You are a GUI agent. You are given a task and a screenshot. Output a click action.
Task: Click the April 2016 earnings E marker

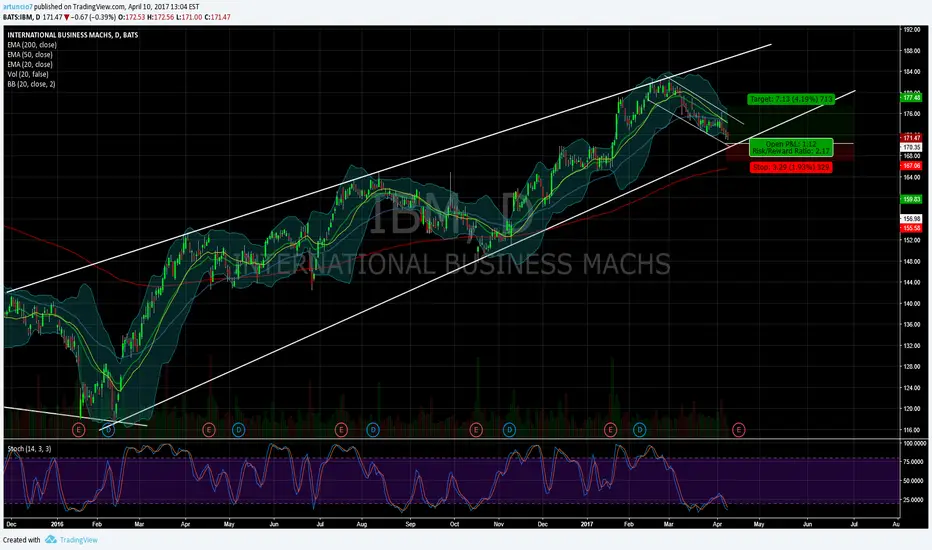click(209, 429)
